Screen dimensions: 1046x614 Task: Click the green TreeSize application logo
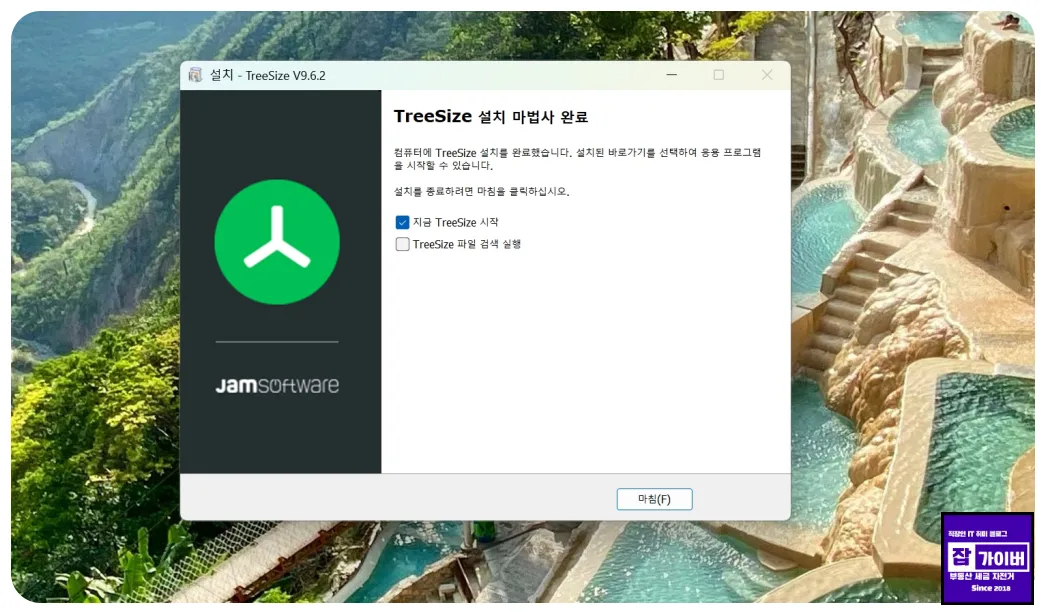(x=276, y=241)
